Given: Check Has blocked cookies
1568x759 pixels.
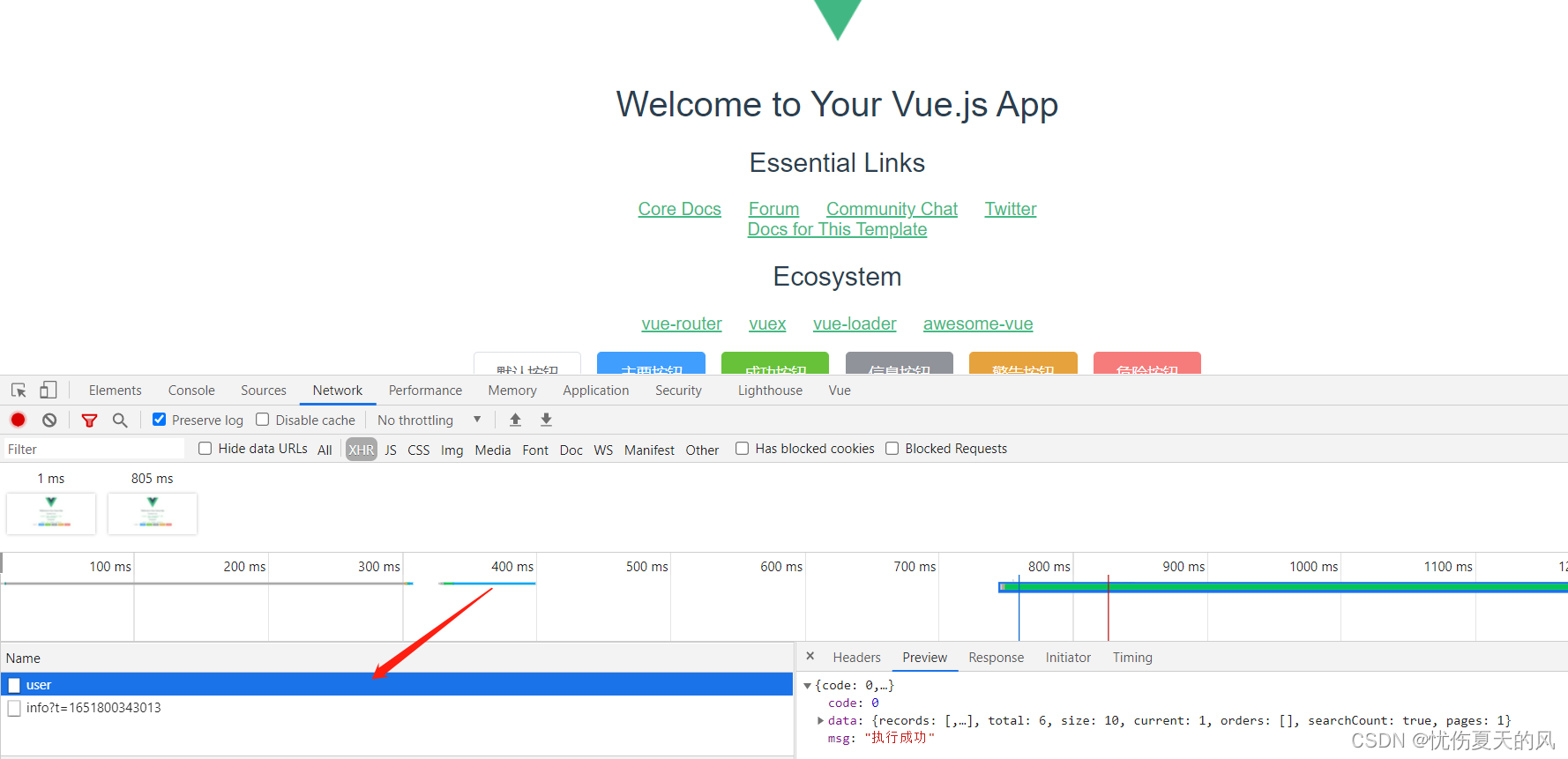Looking at the screenshot, I should 743,449.
